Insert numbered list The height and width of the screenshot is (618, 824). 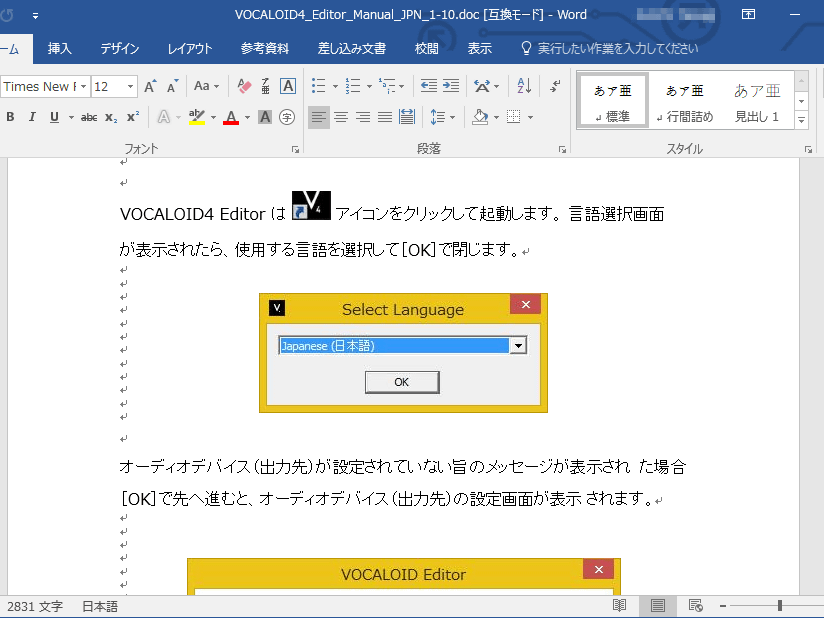[353, 86]
